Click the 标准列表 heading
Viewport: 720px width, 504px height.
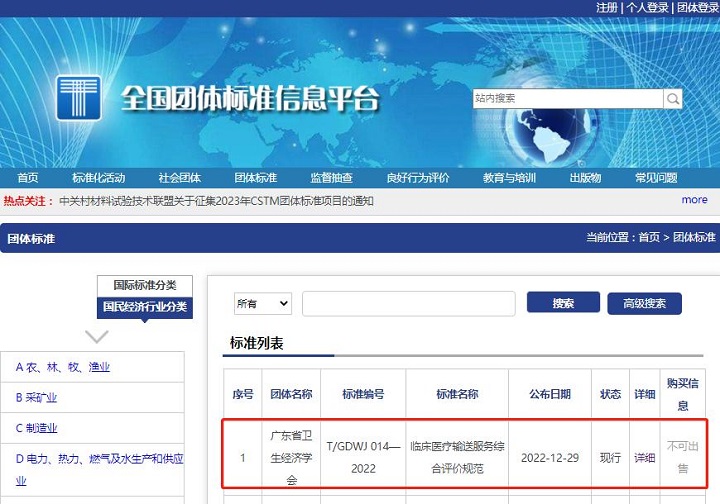pyautogui.click(x=257, y=343)
